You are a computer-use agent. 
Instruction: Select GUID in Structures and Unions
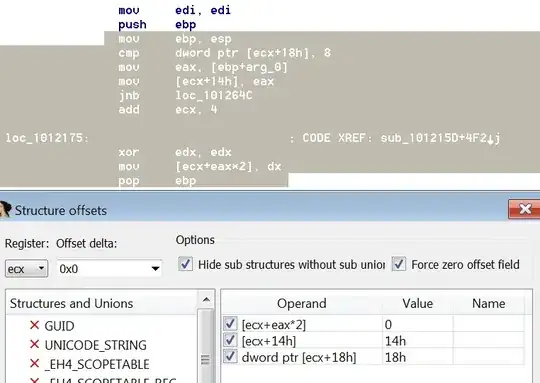[x=59, y=326]
